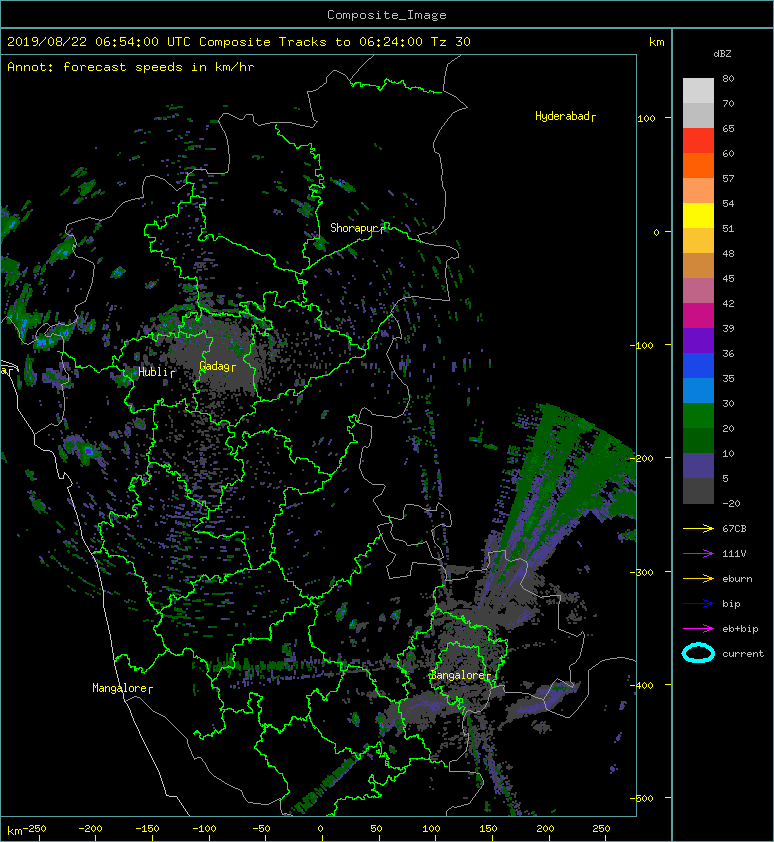Click the -250 tick label on horizontal axis
Screen dimensions: 774x842
click(34, 829)
